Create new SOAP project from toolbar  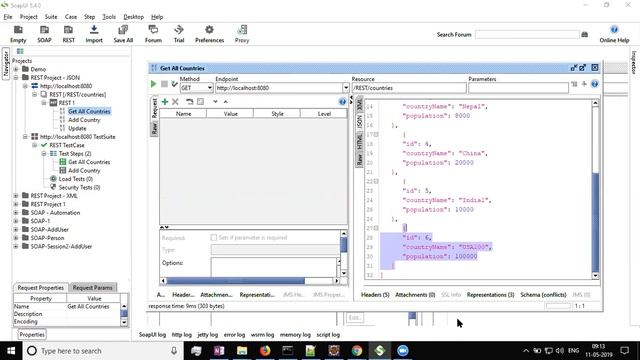[x=44, y=34]
